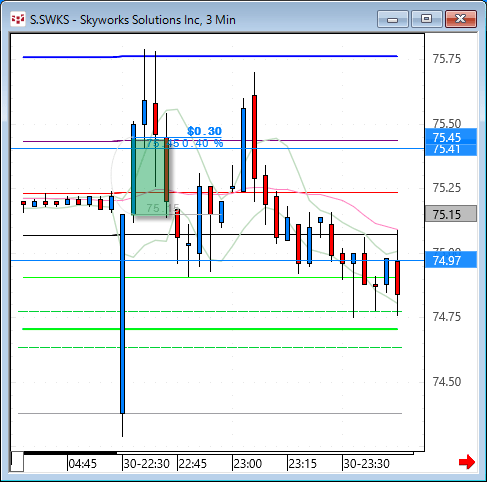The image size is (487, 482).
Task: Click the small white box at bottom left
Action: [x=17, y=461]
